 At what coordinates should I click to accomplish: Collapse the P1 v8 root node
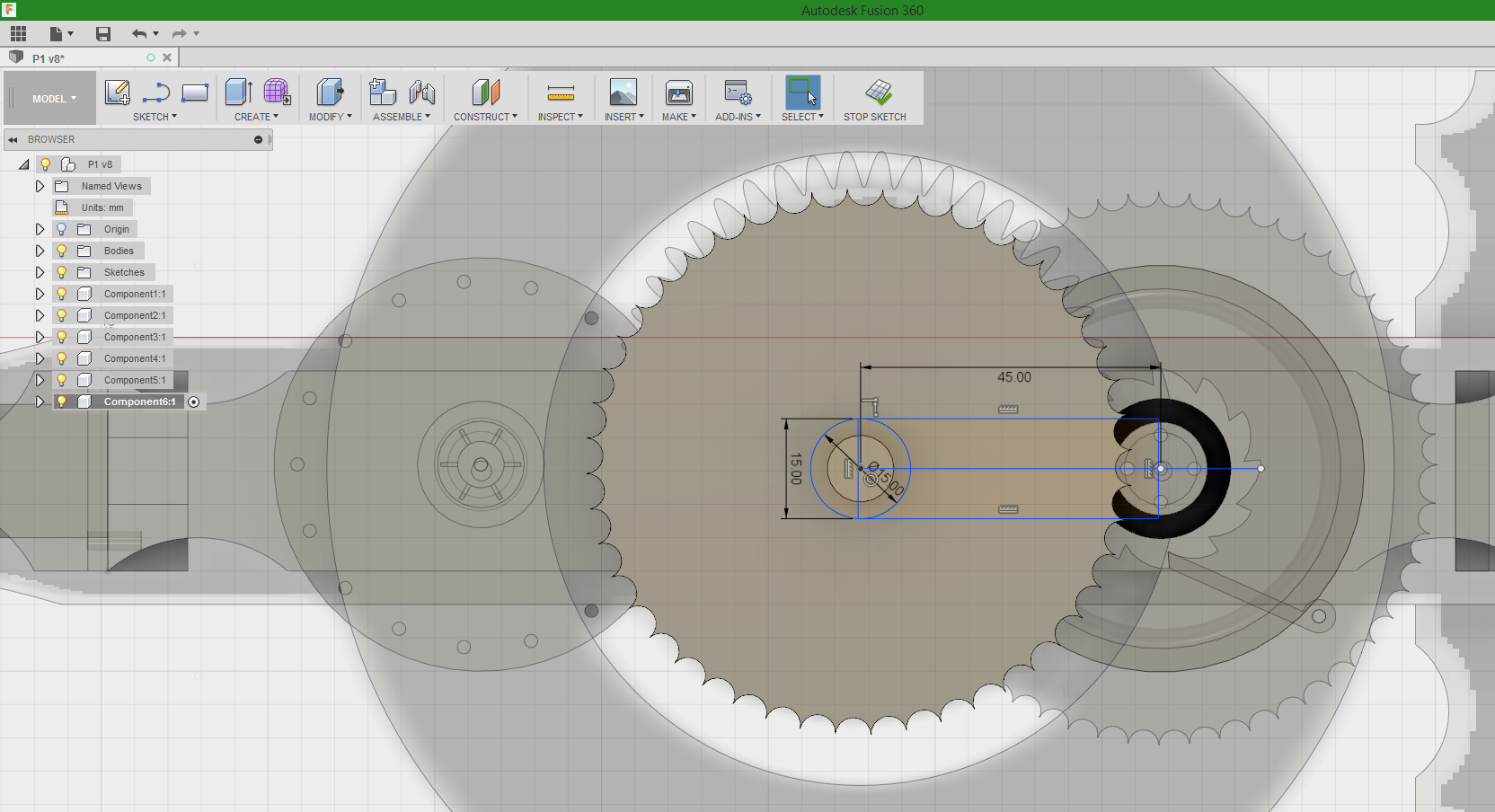pos(24,164)
